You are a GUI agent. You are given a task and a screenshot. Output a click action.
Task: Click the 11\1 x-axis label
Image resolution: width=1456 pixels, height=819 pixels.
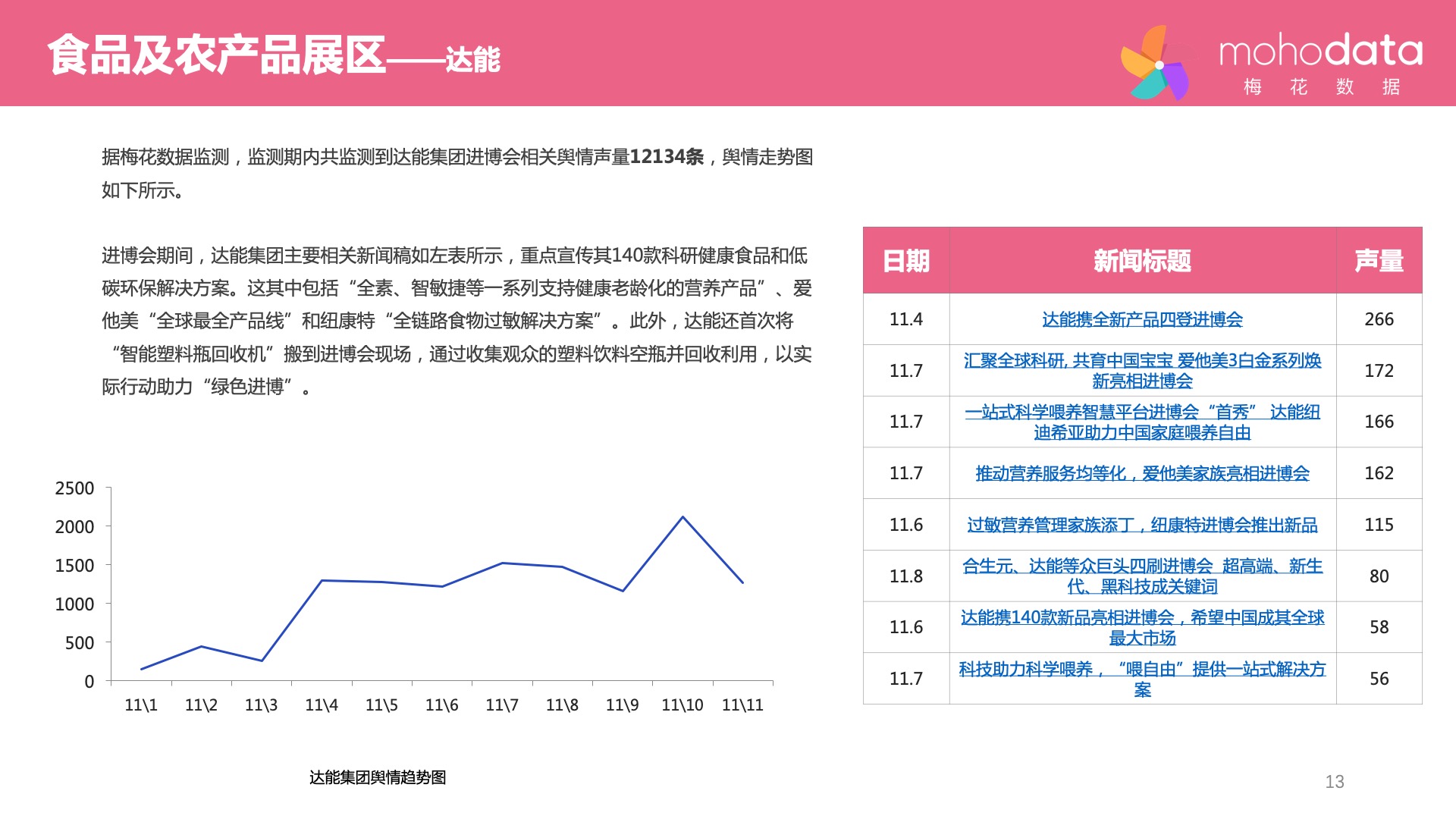click(141, 705)
